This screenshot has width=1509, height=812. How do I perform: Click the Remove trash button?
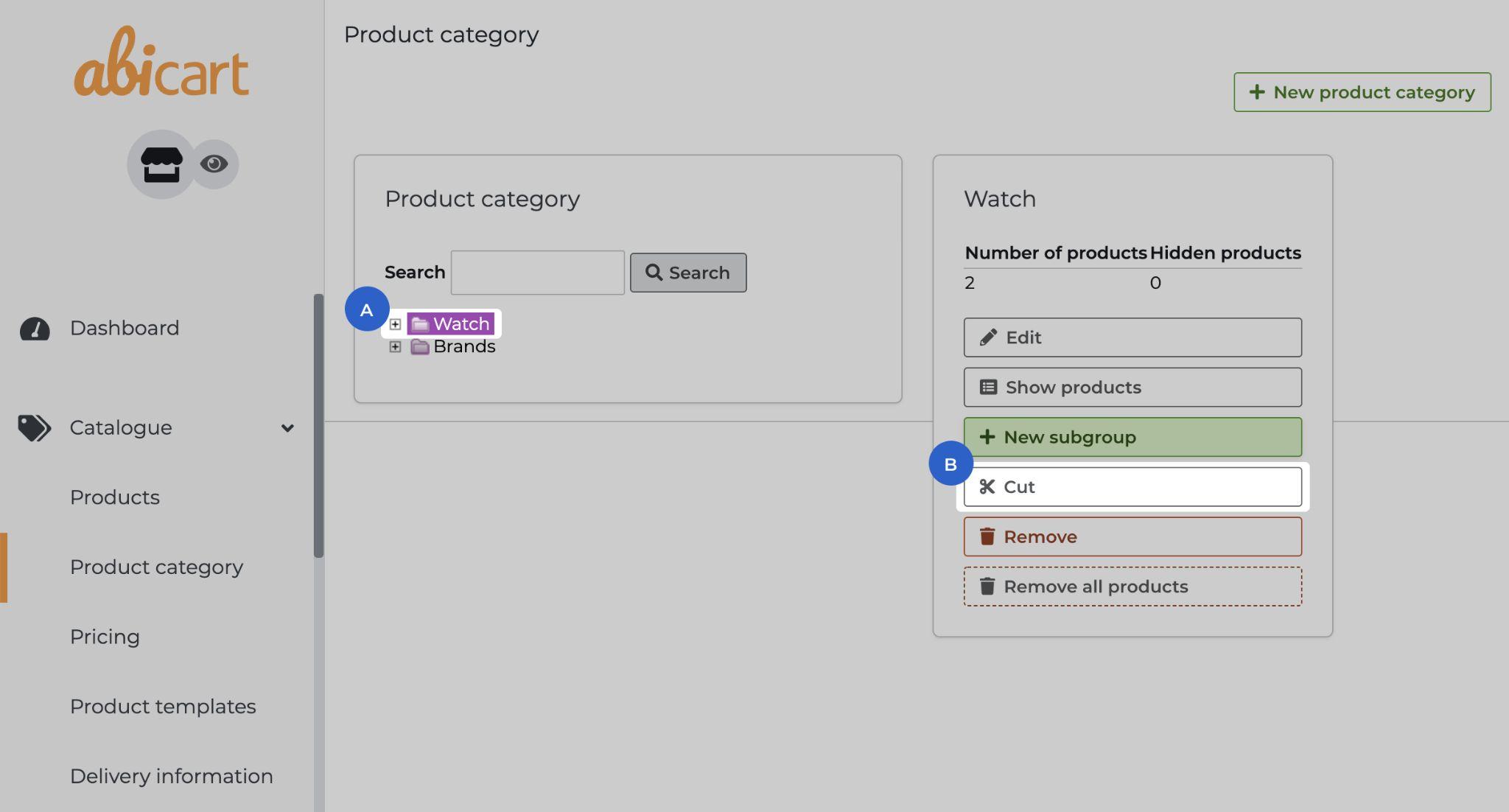coord(1132,537)
